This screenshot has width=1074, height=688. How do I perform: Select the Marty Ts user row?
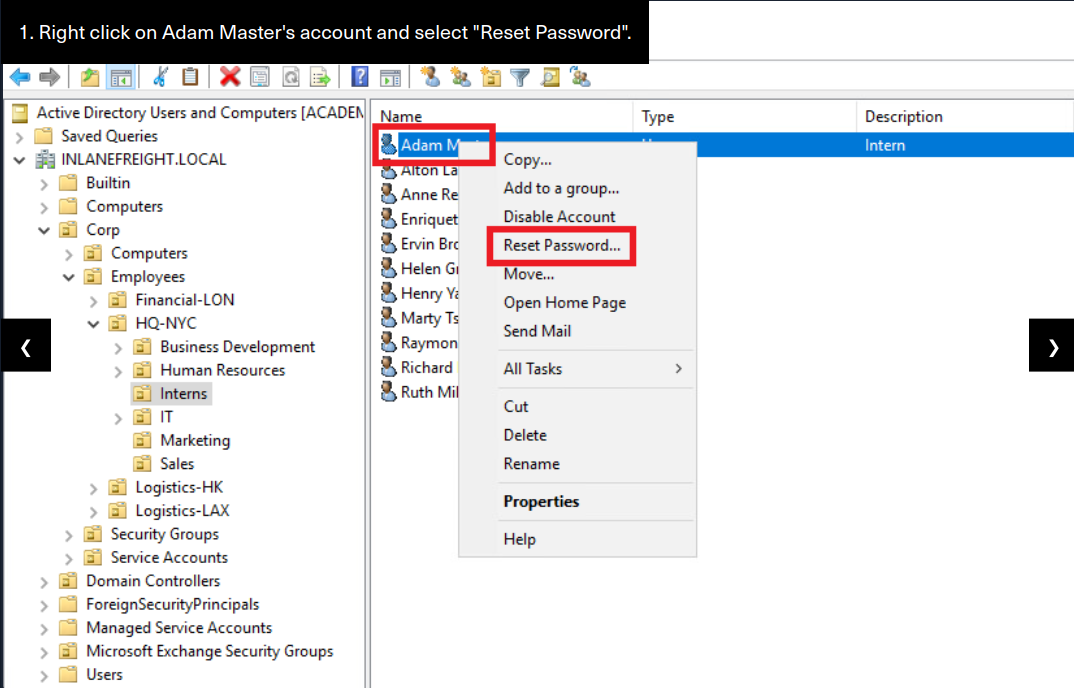pyautogui.click(x=419, y=318)
